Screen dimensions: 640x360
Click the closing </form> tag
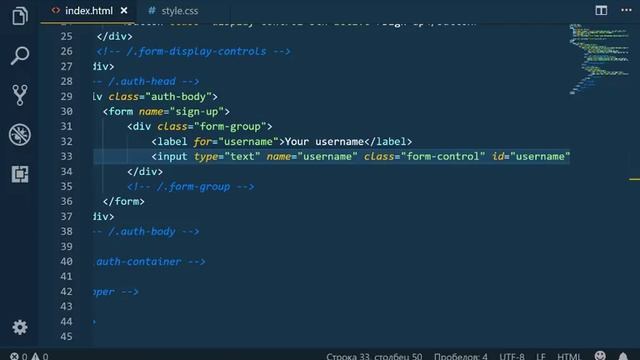click(x=124, y=202)
